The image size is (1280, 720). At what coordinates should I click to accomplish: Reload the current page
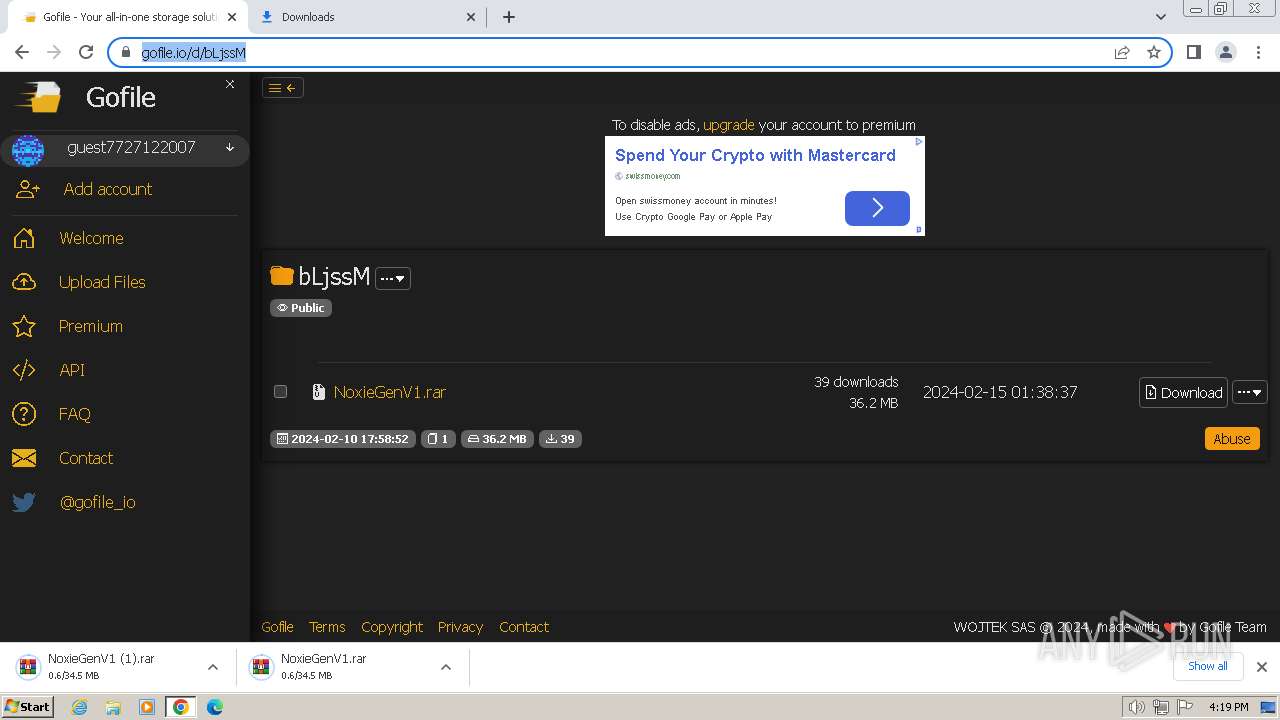click(x=86, y=52)
